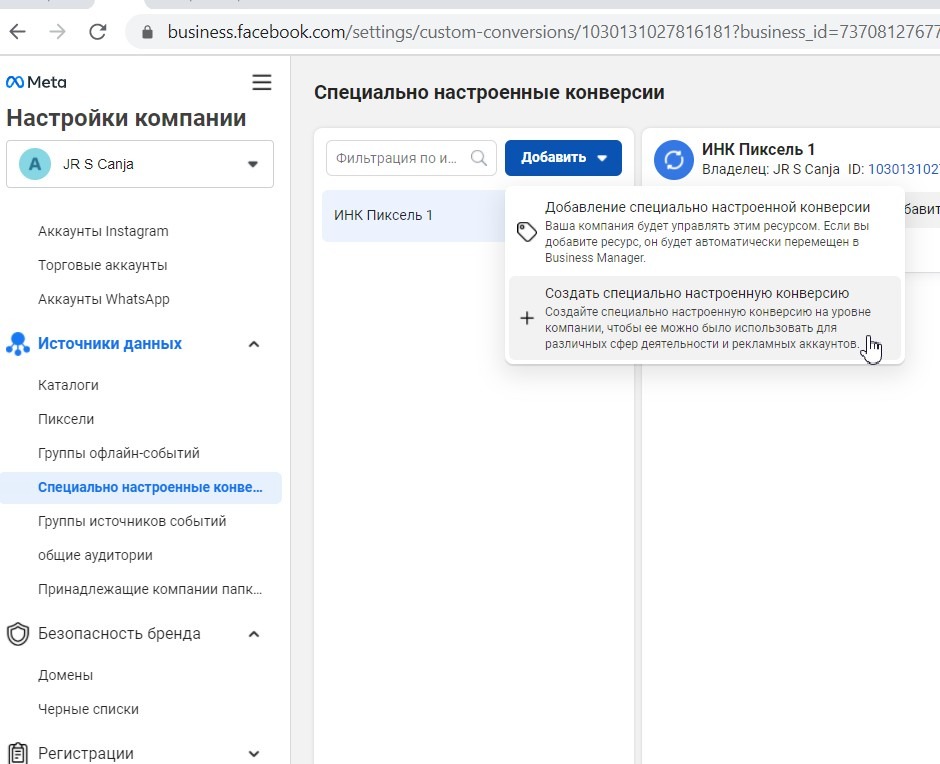940x764 pixels.
Task: Open Принадлежащие компании папки item
Action: (150, 589)
